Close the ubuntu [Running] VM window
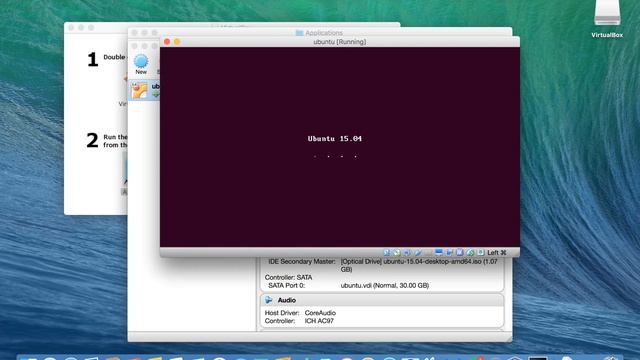Image resolution: width=640 pixels, height=360 pixels. click(x=167, y=42)
